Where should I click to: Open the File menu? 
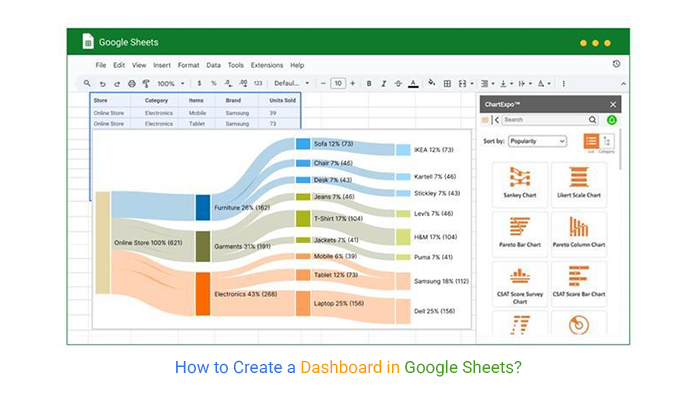click(x=101, y=65)
